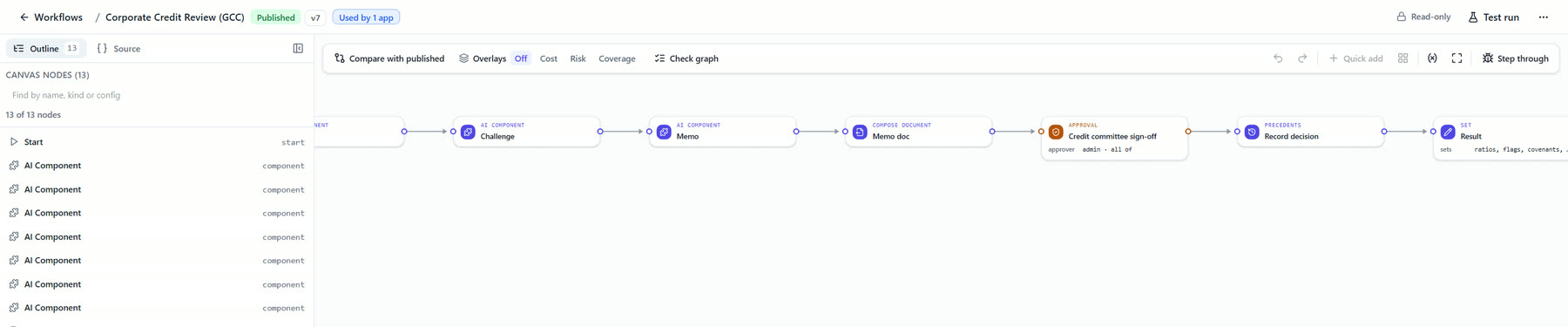This screenshot has height=327, width=1568.
Task: Click the Memo doc compose document icon
Action: (x=860, y=132)
